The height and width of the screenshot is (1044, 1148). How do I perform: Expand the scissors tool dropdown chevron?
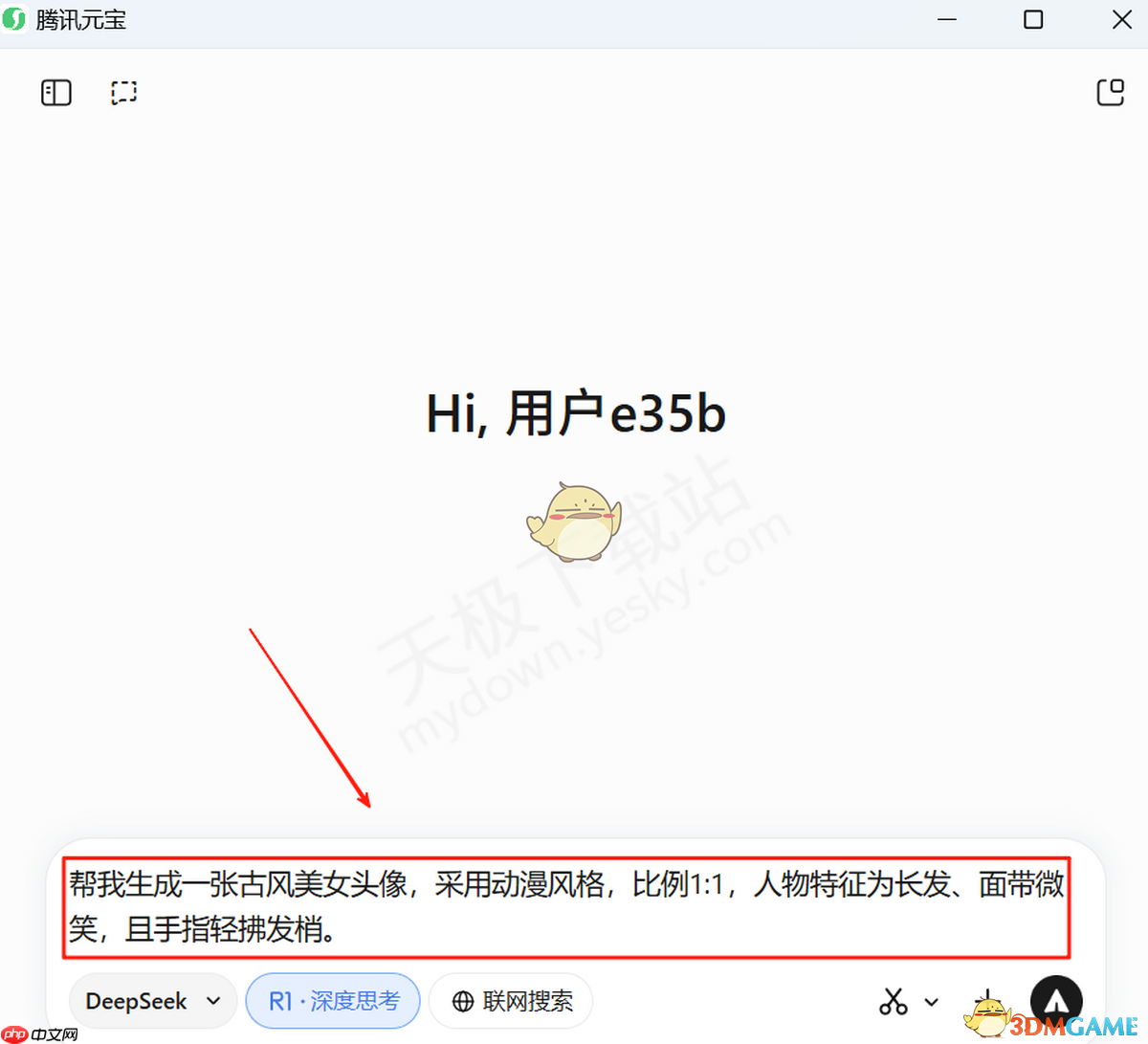(x=930, y=1002)
